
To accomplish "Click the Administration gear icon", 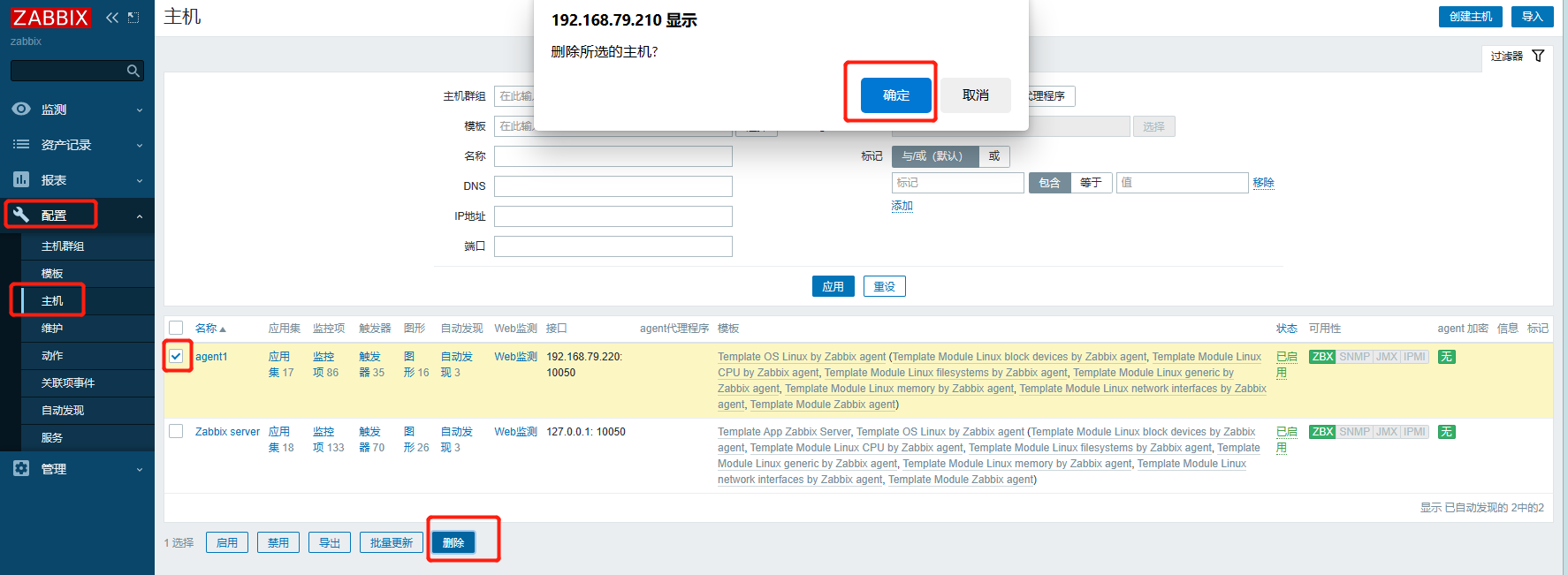I will (x=21, y=468).
